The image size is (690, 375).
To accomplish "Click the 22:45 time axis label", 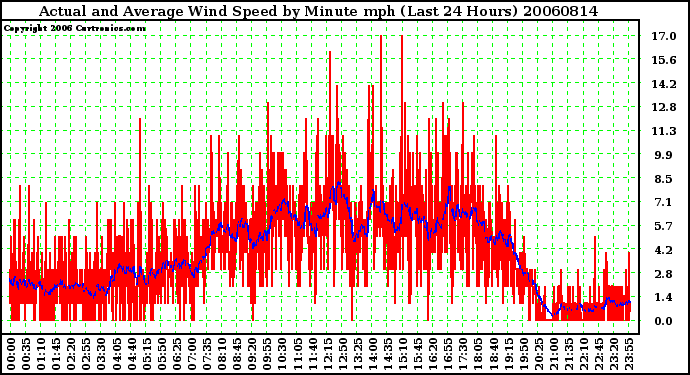I will pos(598,354).
